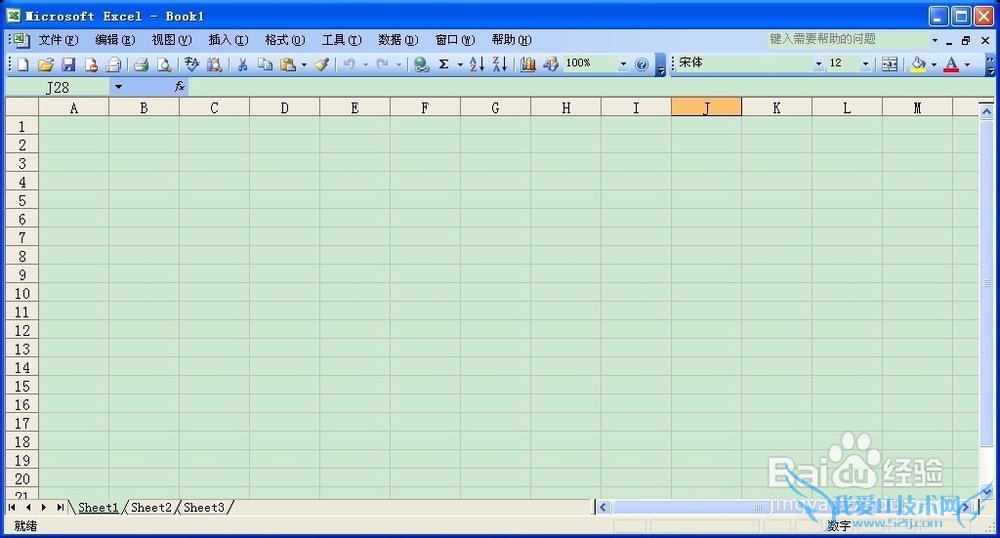The height and width of the screenshot is (538, 1000).
Task: Apply font color with the red A
Action: [952, 64]
